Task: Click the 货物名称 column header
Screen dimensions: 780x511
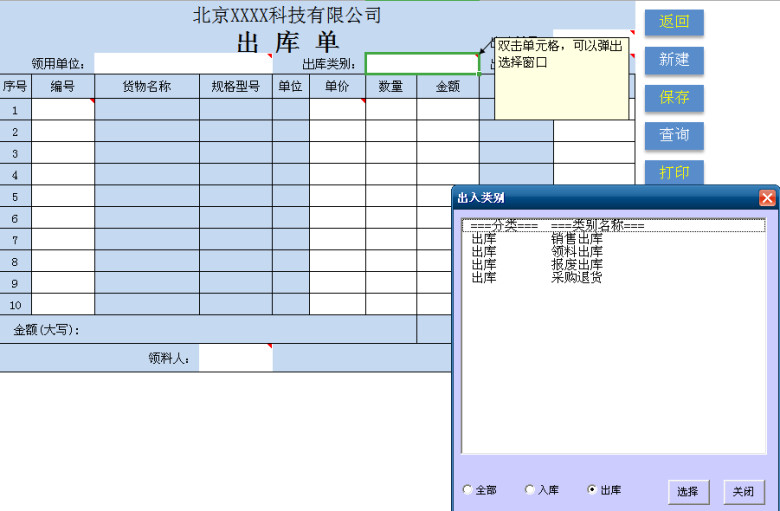Action: 147,87
